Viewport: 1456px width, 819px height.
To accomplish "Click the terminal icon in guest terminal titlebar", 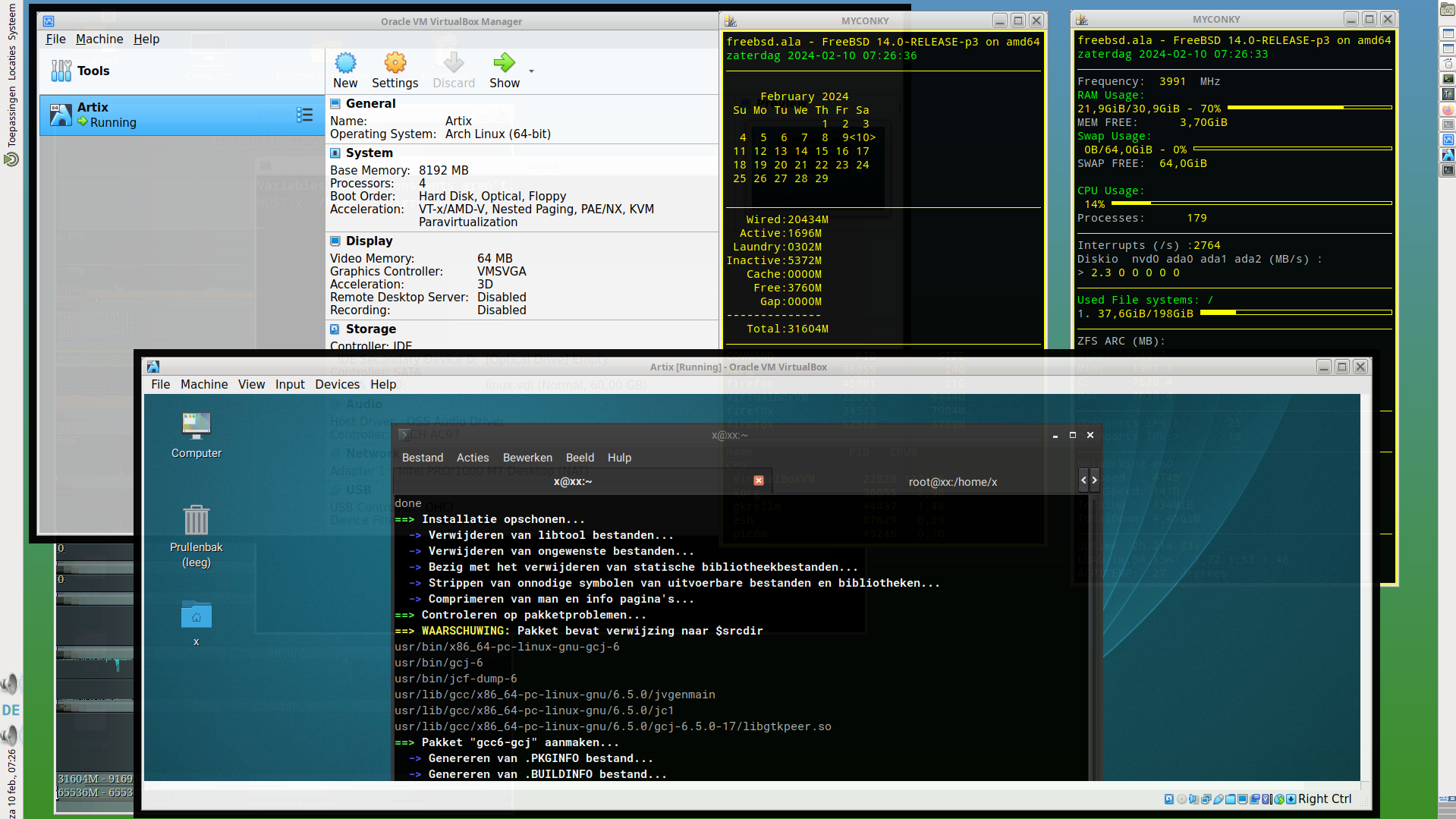I will [x=404, y=435].
